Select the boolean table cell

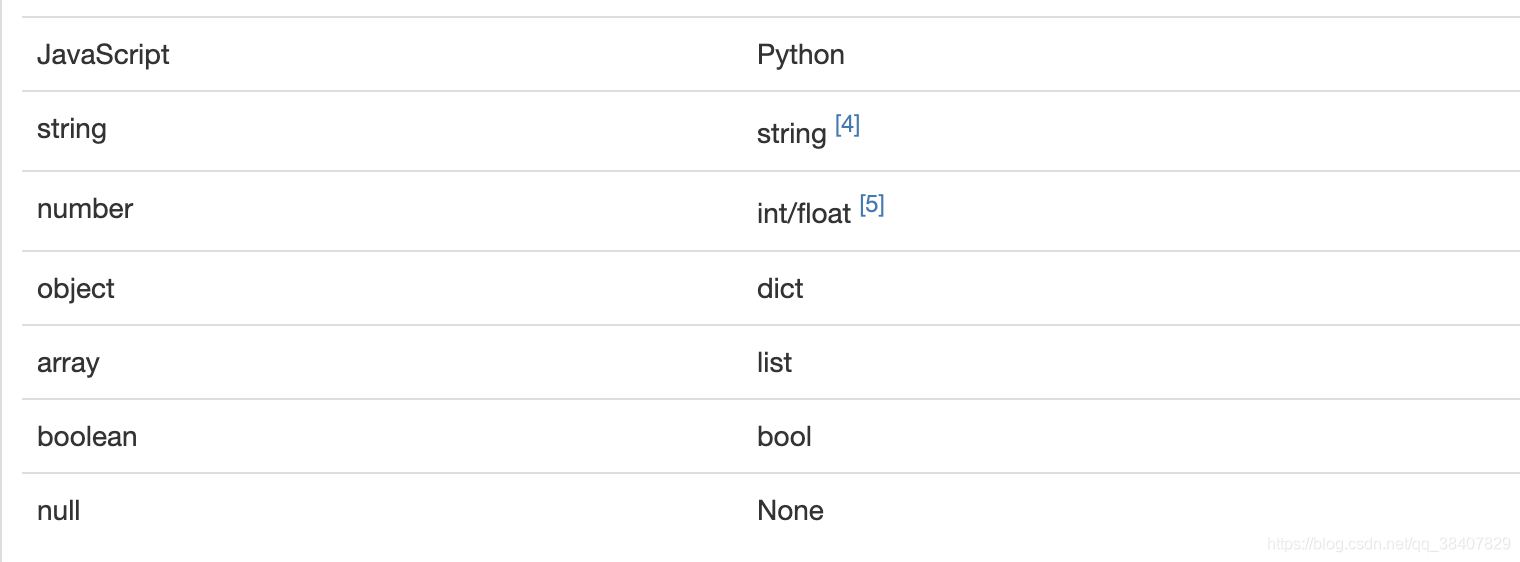click(x=87, y=437)
